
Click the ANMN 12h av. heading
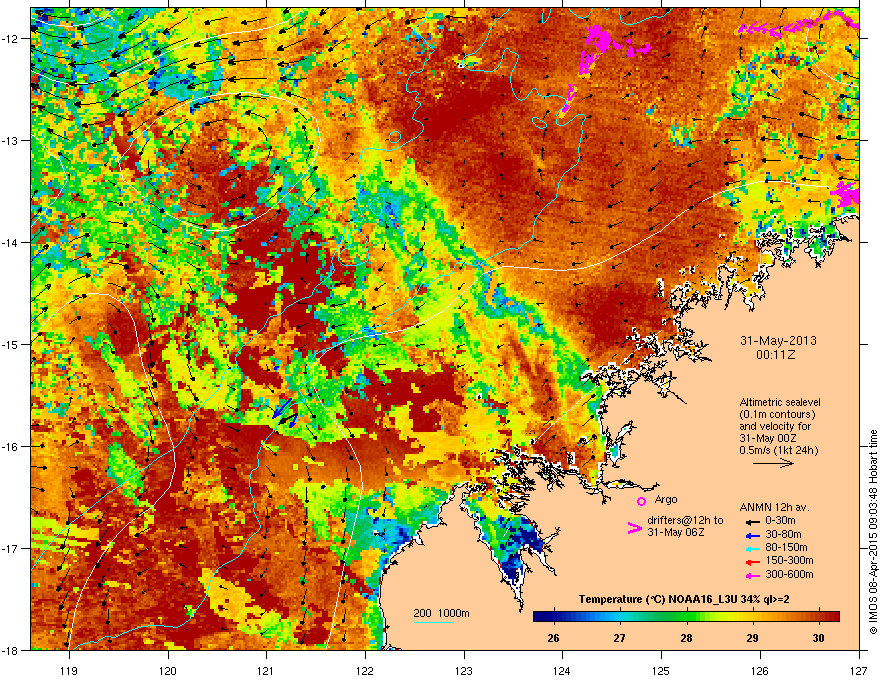(x=774, y=507)
